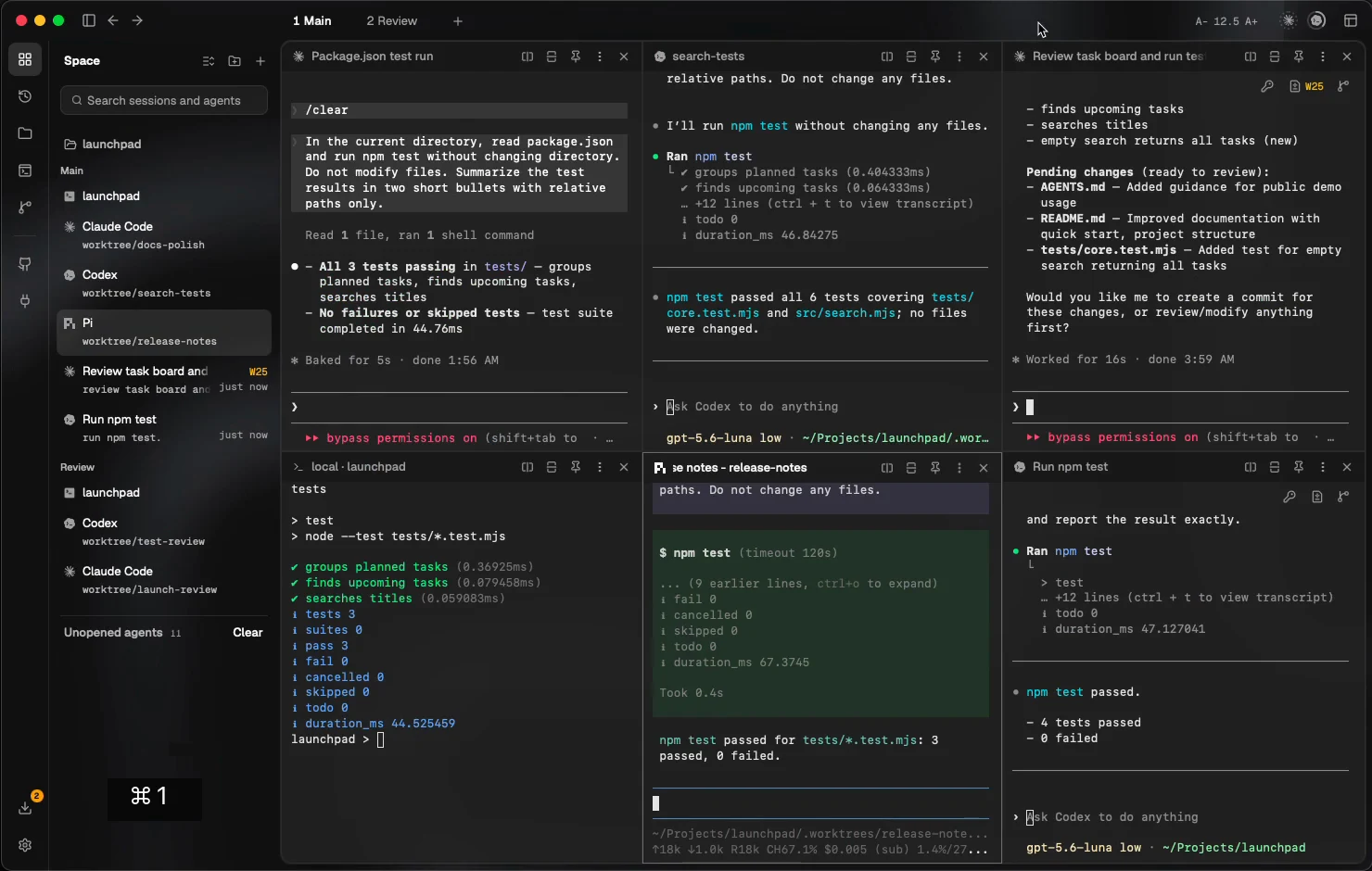Open the git branch icon in left rail
The image size is (1372, 871).
pos(25,208)
